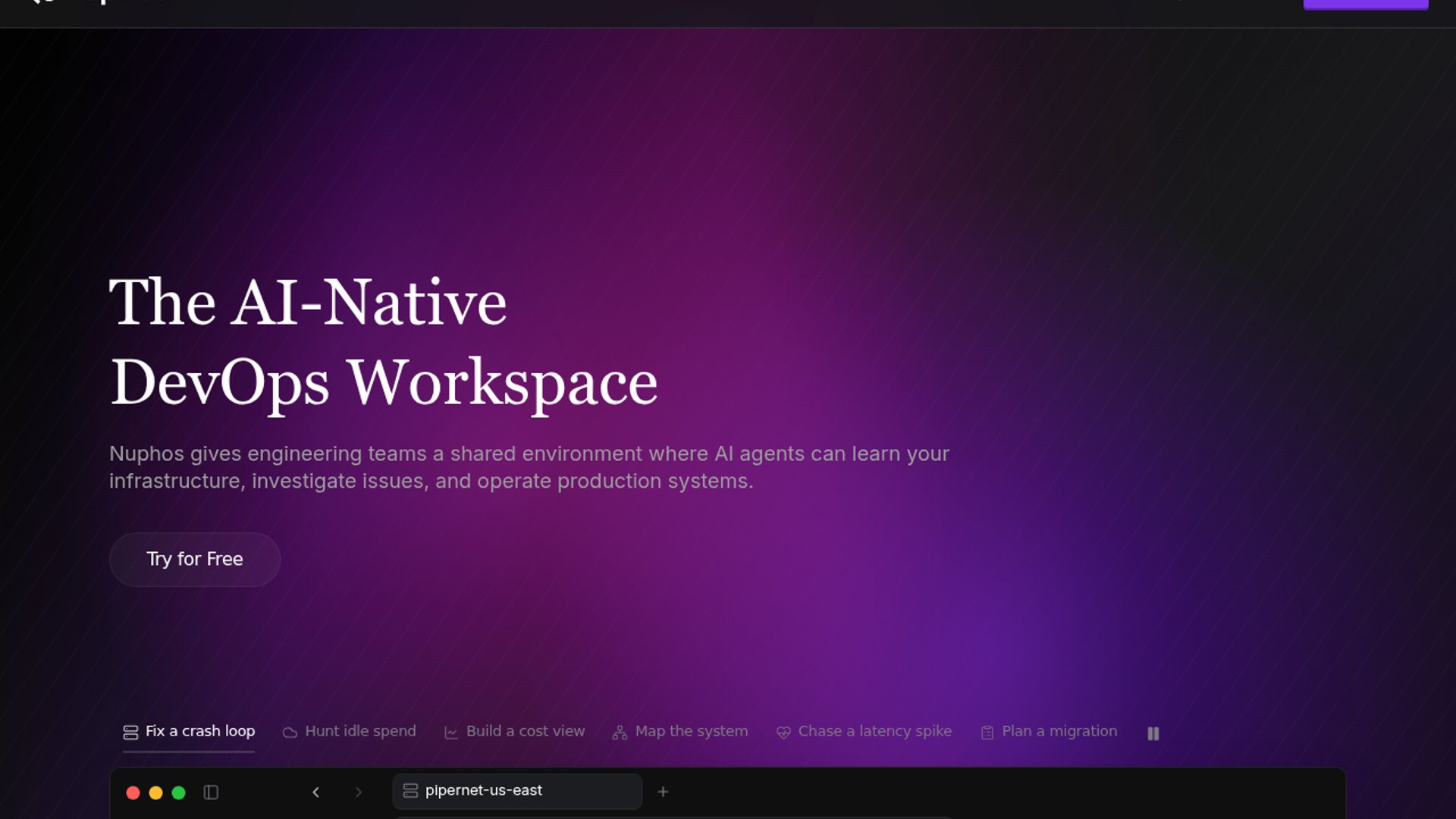The image size is (1456, 819).
Task: Pause the auto-rotating demo tabs
Action: click(1153, 733)
